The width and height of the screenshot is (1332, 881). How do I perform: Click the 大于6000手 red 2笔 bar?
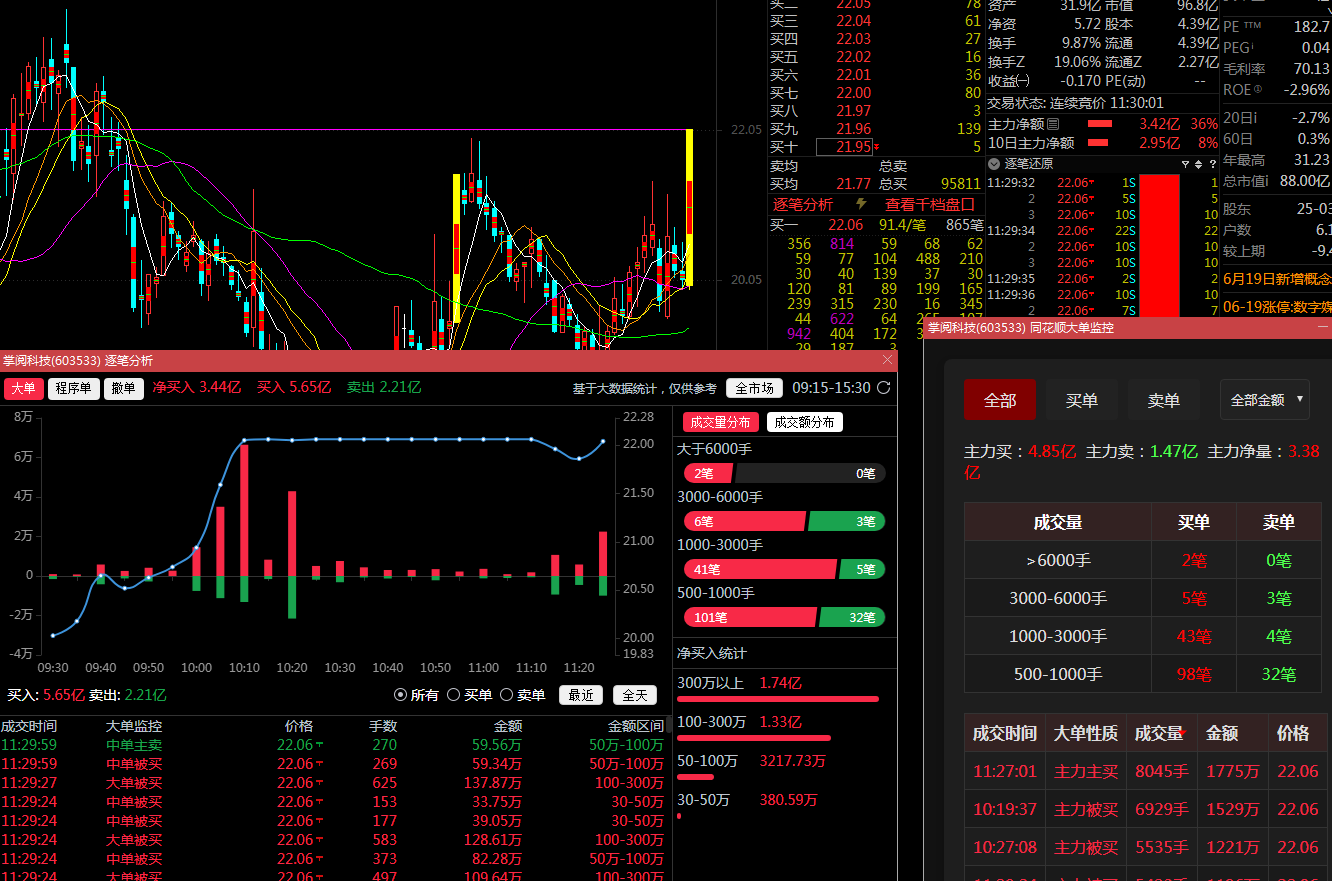[x=707, y=473]
